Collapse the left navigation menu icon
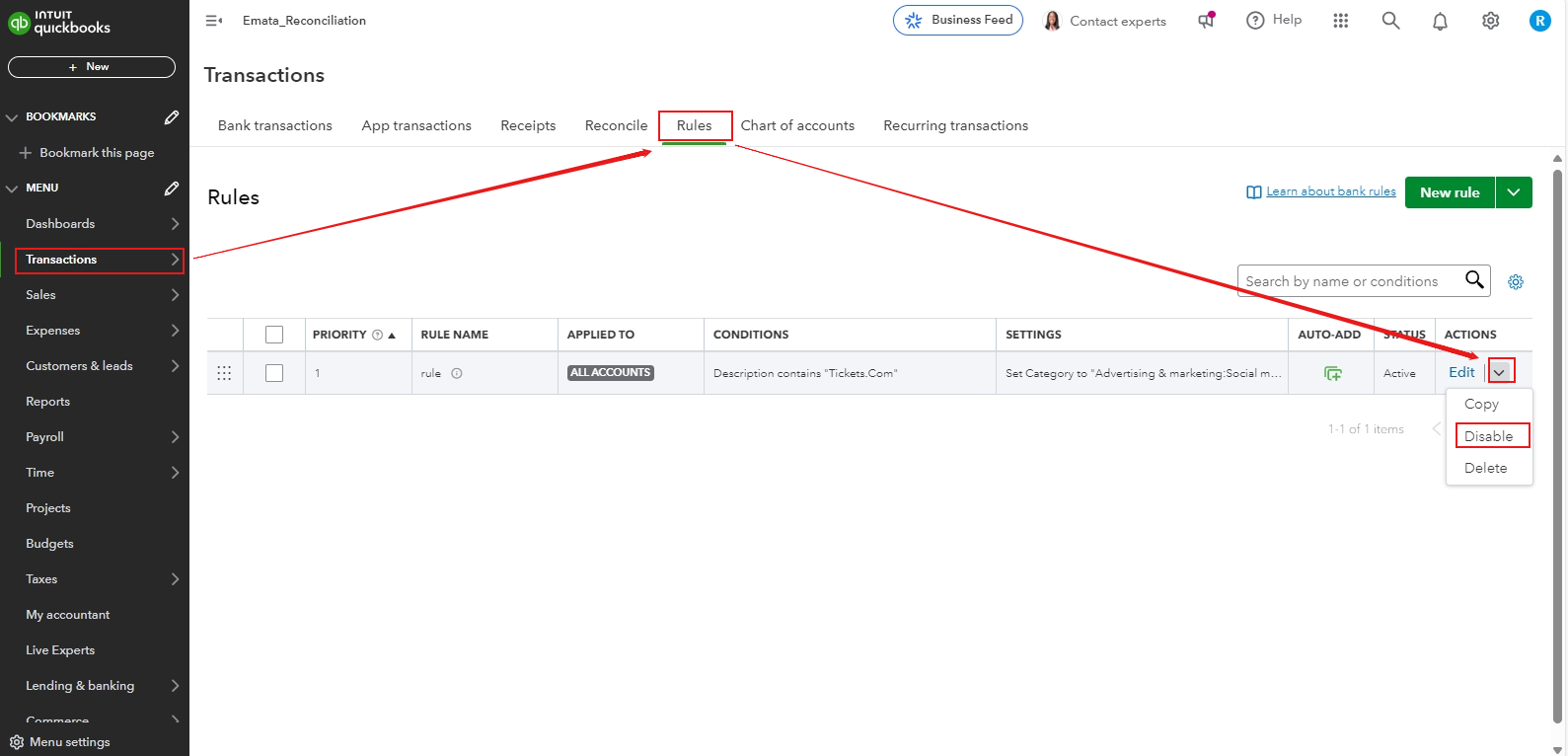The height and width of the screenshot is (756, 1568). coord(213,21)
